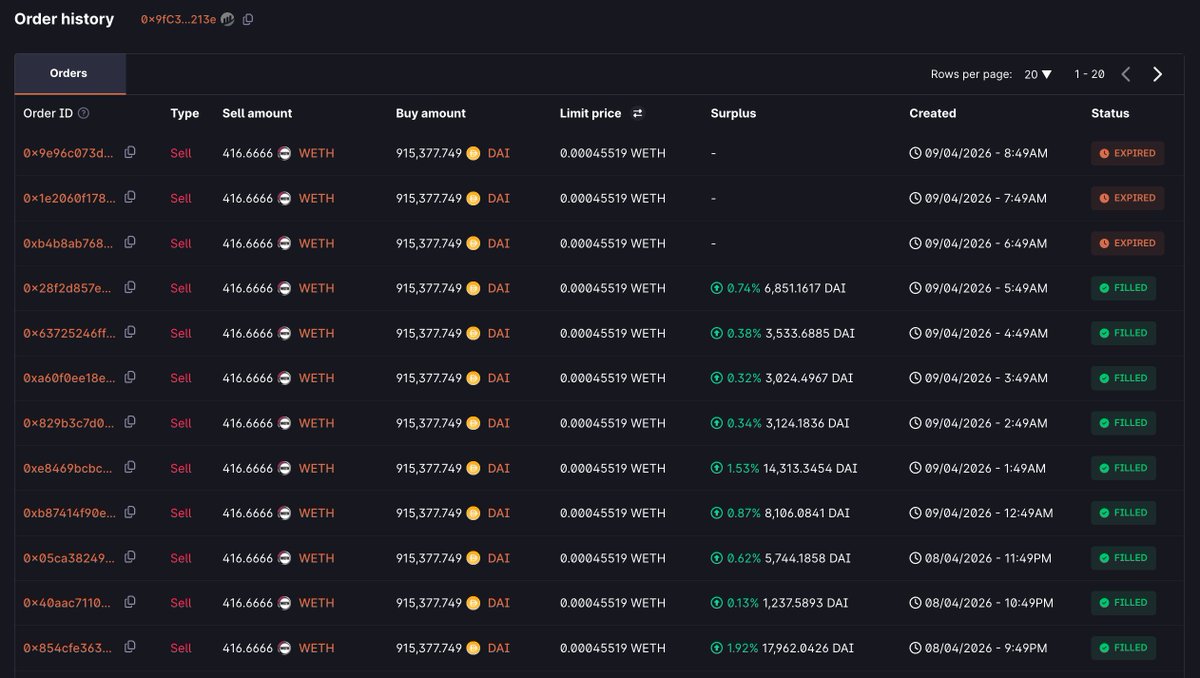The image size is (1200, 678).
Task: Click the FILLED status of the 5:49AM order
Action: [1123, 288]
